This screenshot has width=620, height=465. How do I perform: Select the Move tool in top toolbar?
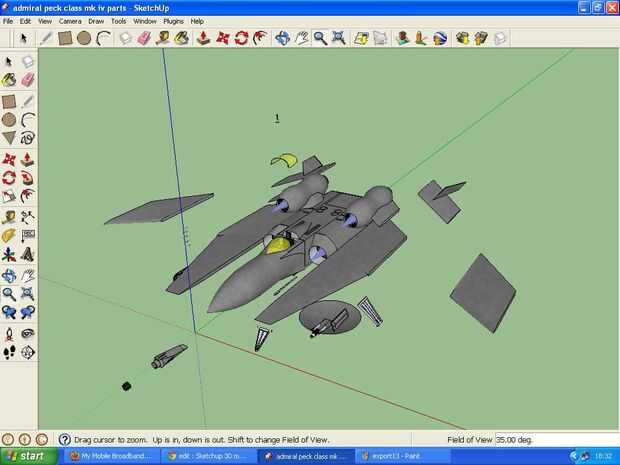[223, 38]
